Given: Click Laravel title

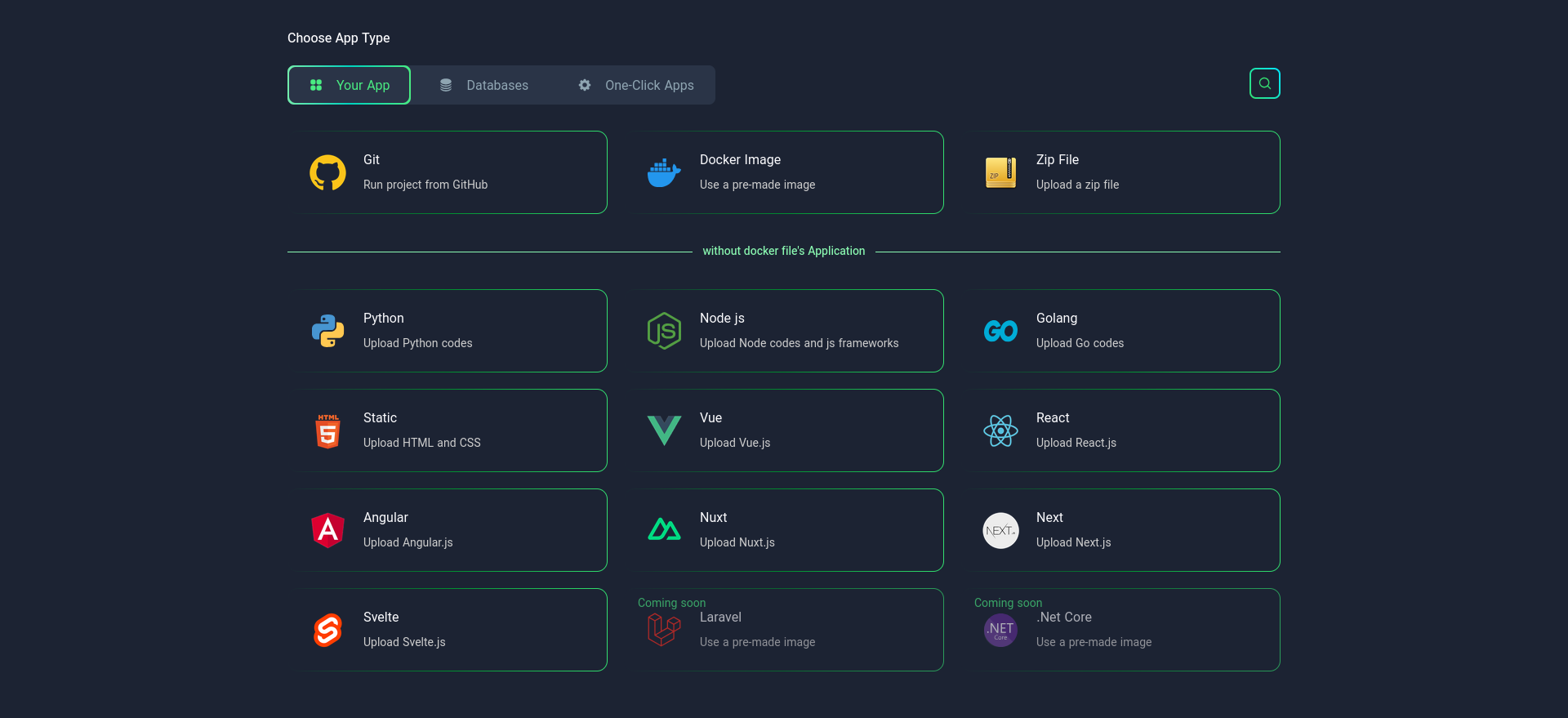Looking at the screenshot, I should coord(720,618).
